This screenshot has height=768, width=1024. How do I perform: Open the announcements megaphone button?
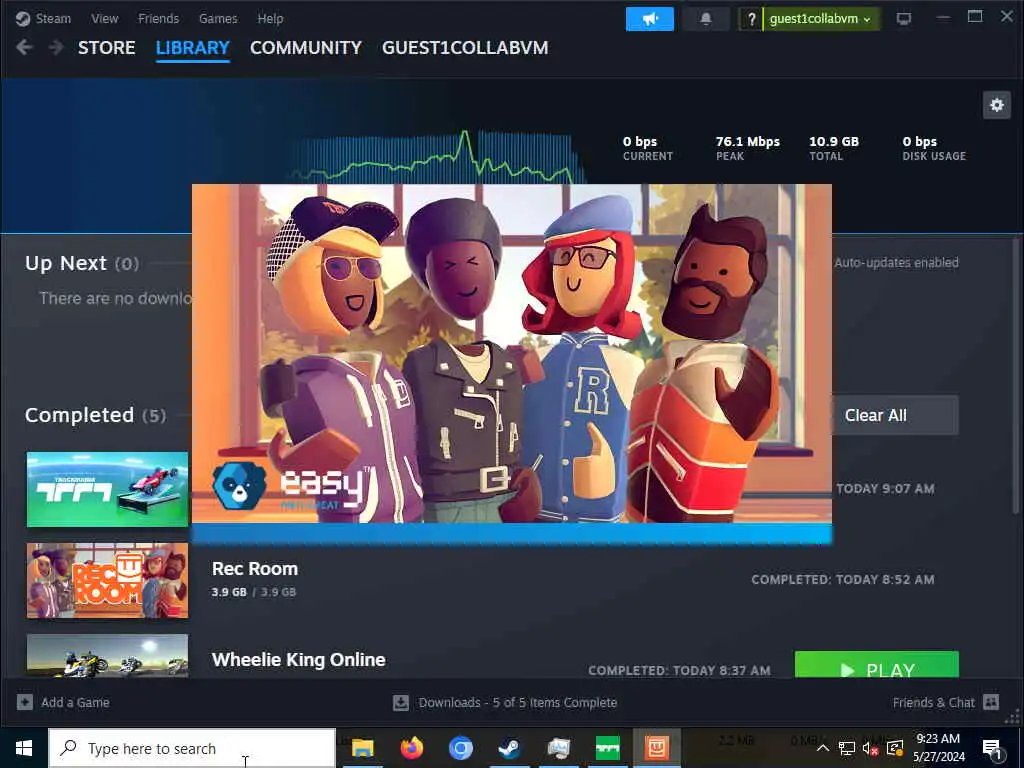[650, 18]
